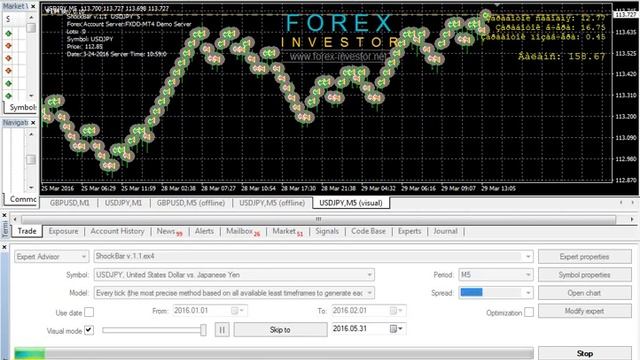
Task: Close the Market Watch panel
Action: [x=33, y=7]
